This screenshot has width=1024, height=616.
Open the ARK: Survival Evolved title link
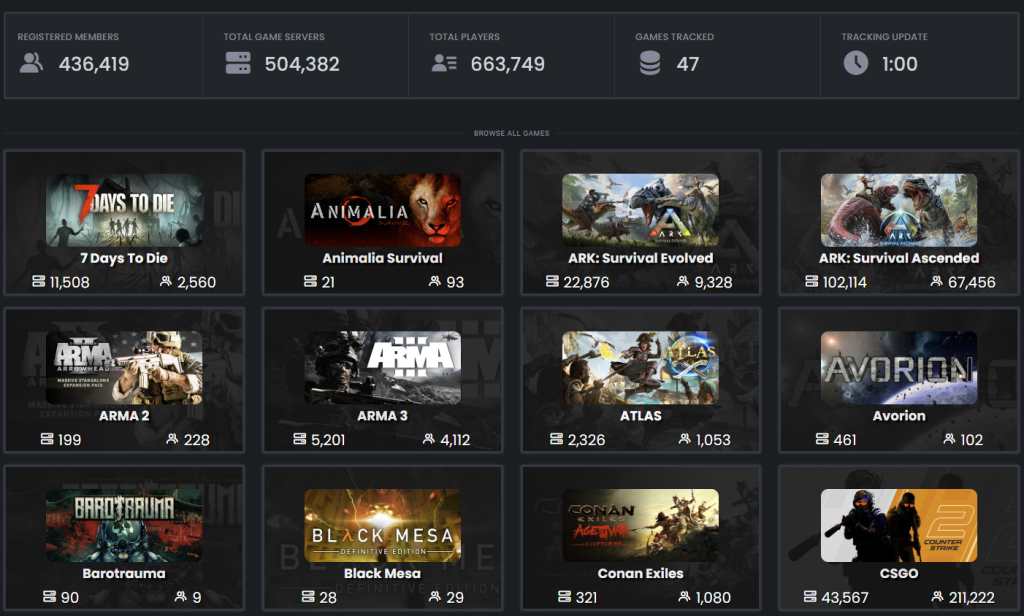click(x=641, y=258)
